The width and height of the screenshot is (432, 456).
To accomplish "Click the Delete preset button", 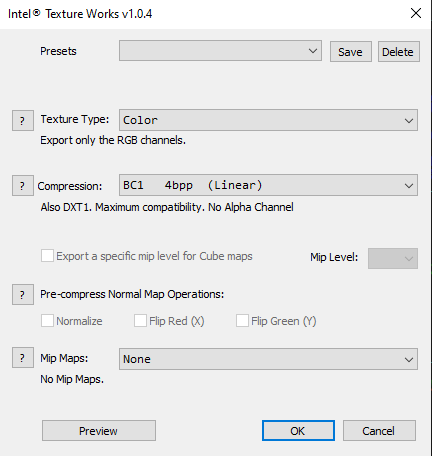I will [399, 52].
